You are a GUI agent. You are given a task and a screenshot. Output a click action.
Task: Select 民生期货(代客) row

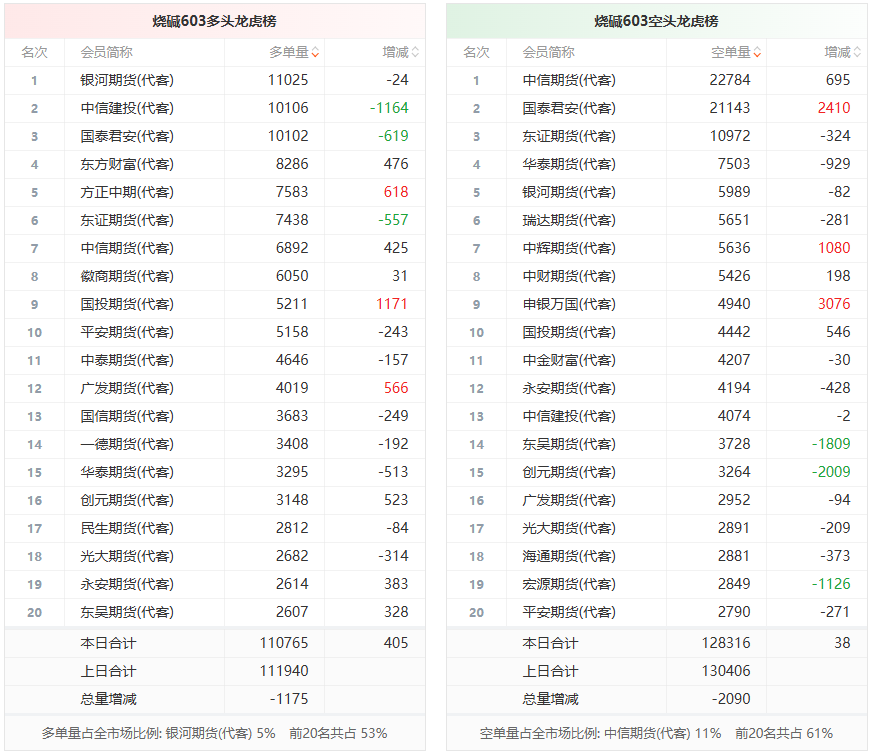pos(215,528)
